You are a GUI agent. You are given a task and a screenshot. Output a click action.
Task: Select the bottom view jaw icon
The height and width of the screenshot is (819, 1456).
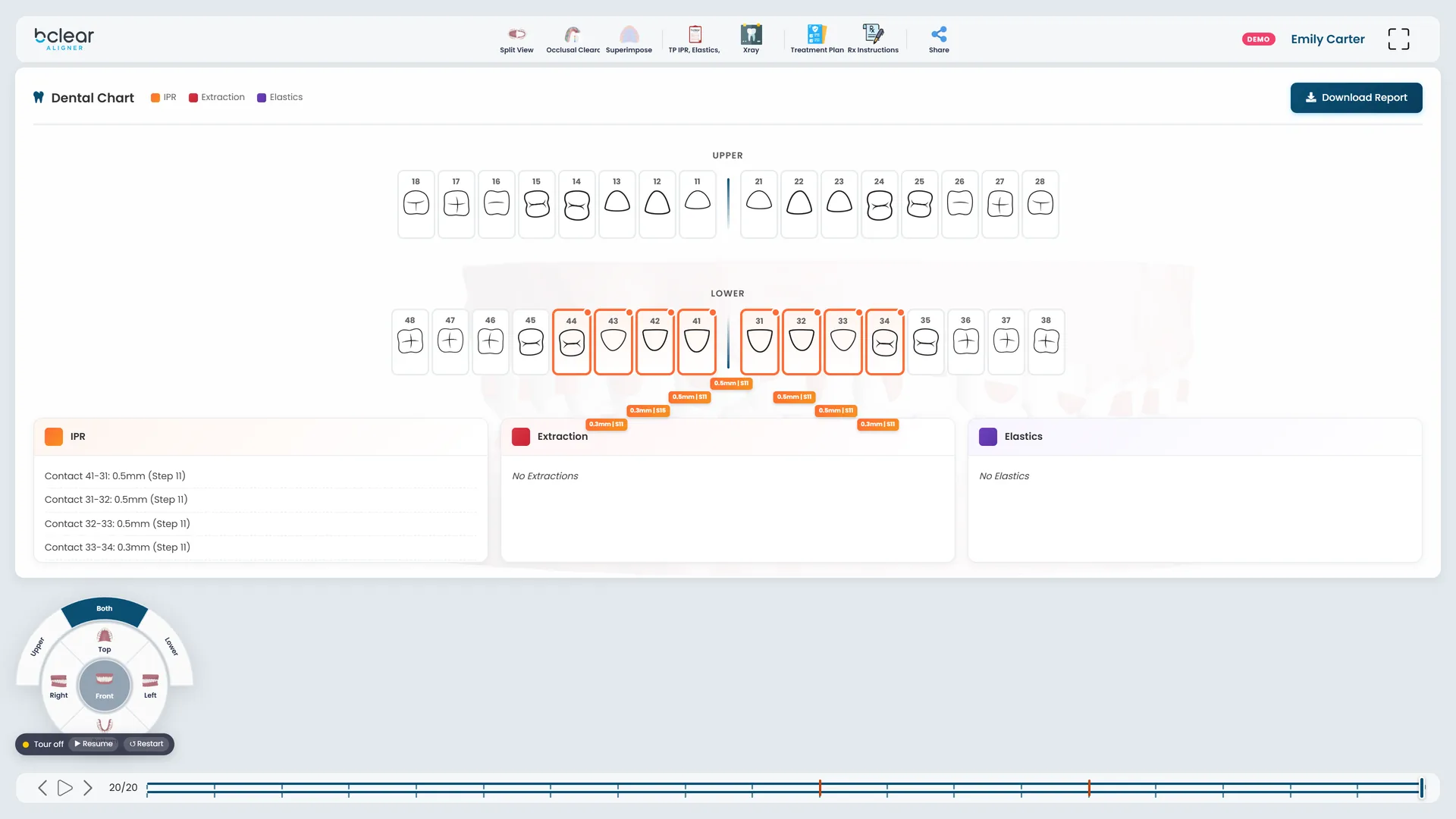[x=105, y=725]
